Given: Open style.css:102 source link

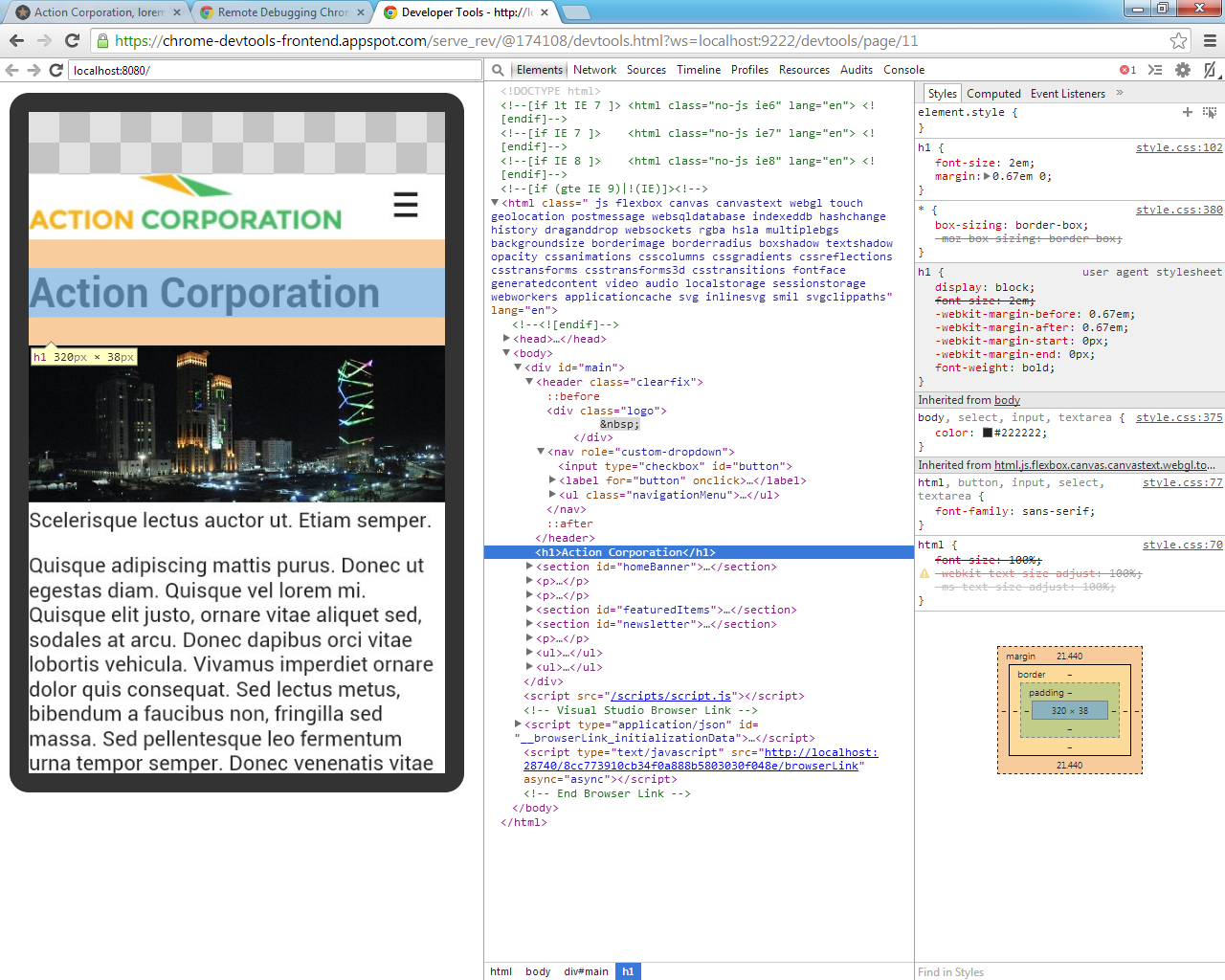Looking at the screenshot, I should pos(1179,147).
